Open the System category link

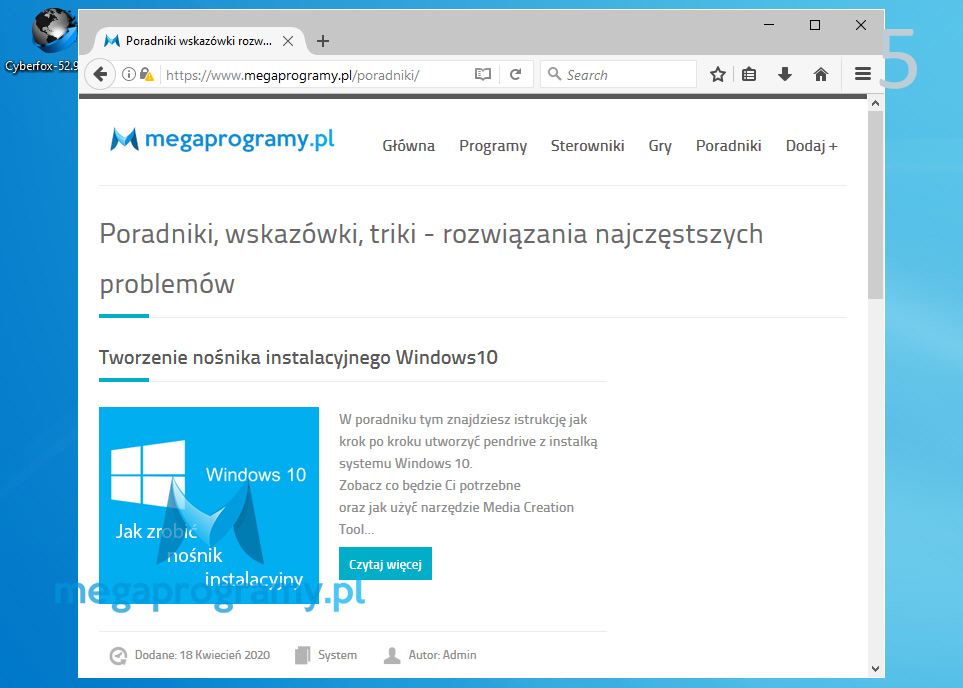337,655
